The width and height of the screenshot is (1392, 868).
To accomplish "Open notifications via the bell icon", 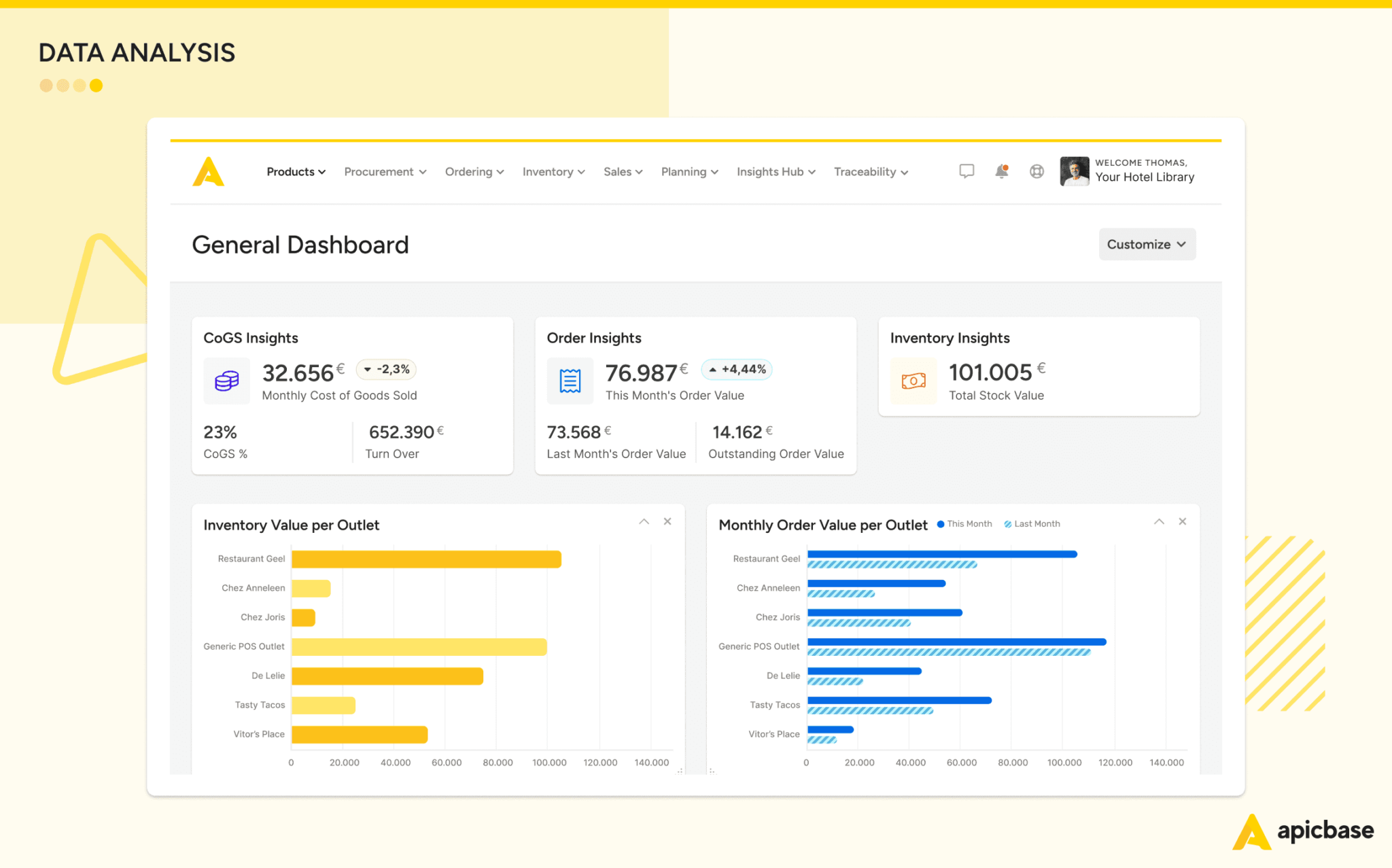I will [1000, 171].
